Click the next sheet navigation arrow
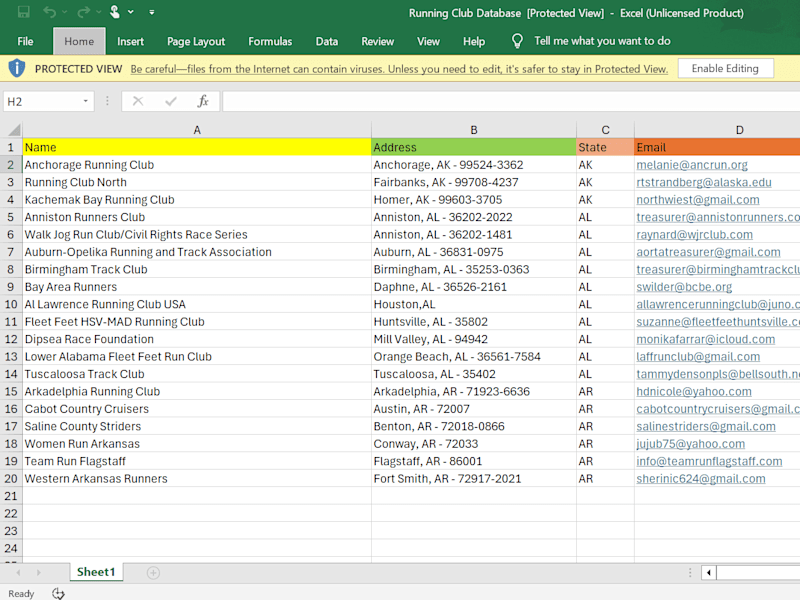 click(x=38, y=572)
